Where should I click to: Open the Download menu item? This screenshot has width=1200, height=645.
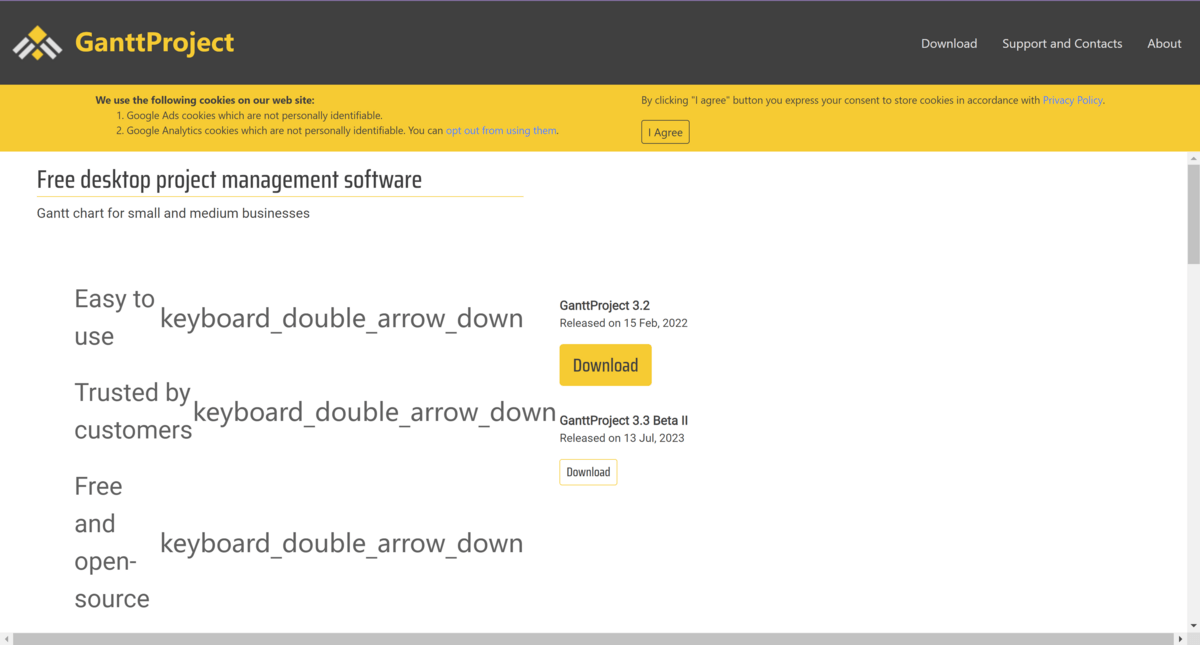tap(949, 43)
